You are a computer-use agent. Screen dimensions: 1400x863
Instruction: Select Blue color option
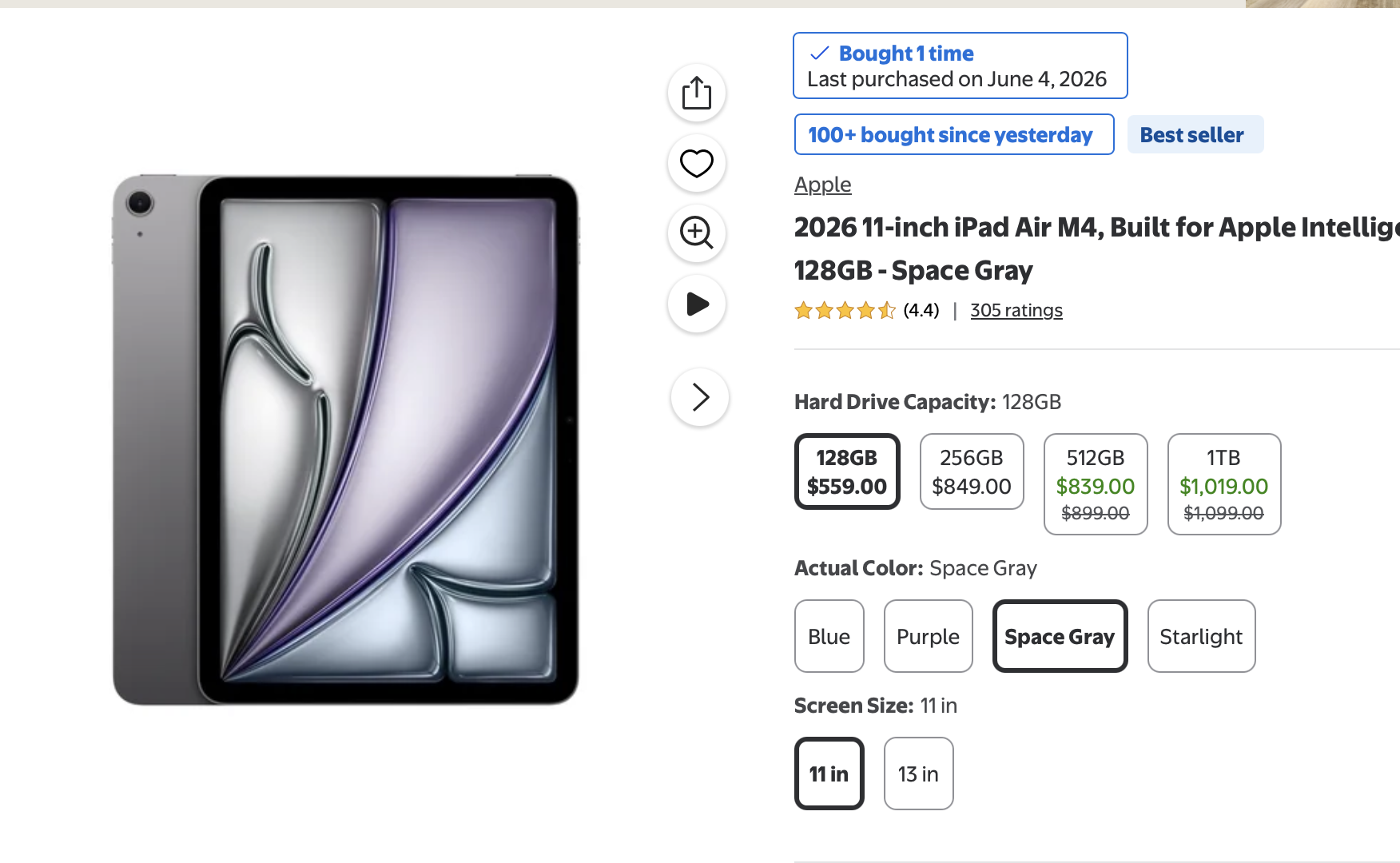point(829,636)
